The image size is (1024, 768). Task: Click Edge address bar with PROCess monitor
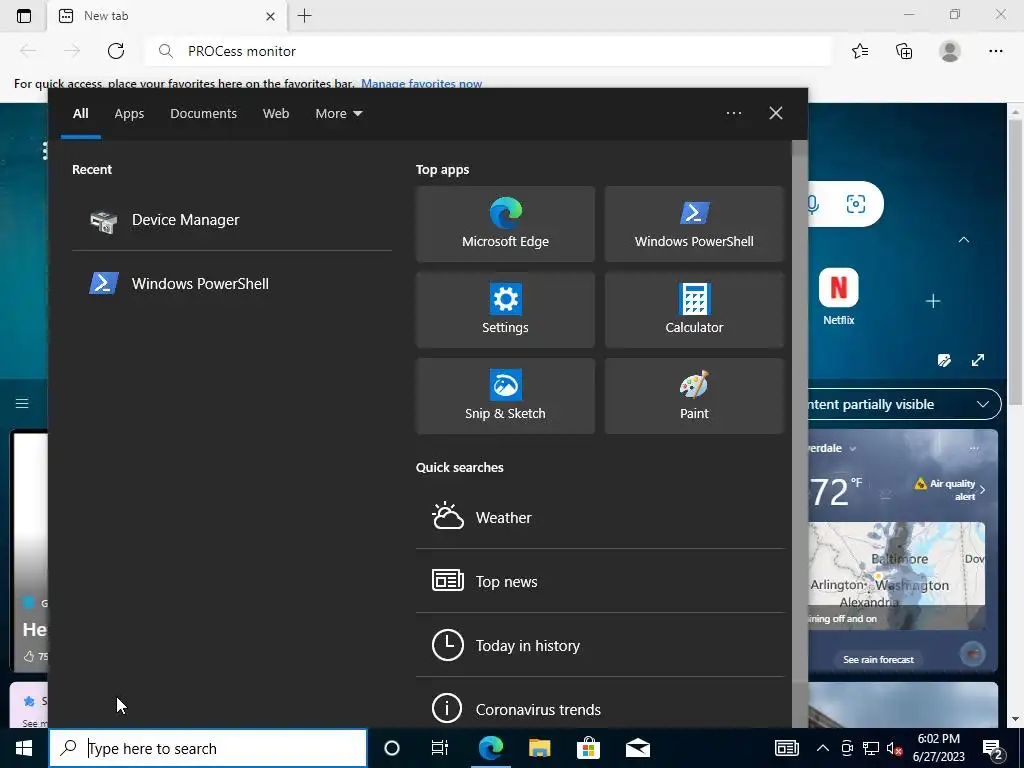488,51
